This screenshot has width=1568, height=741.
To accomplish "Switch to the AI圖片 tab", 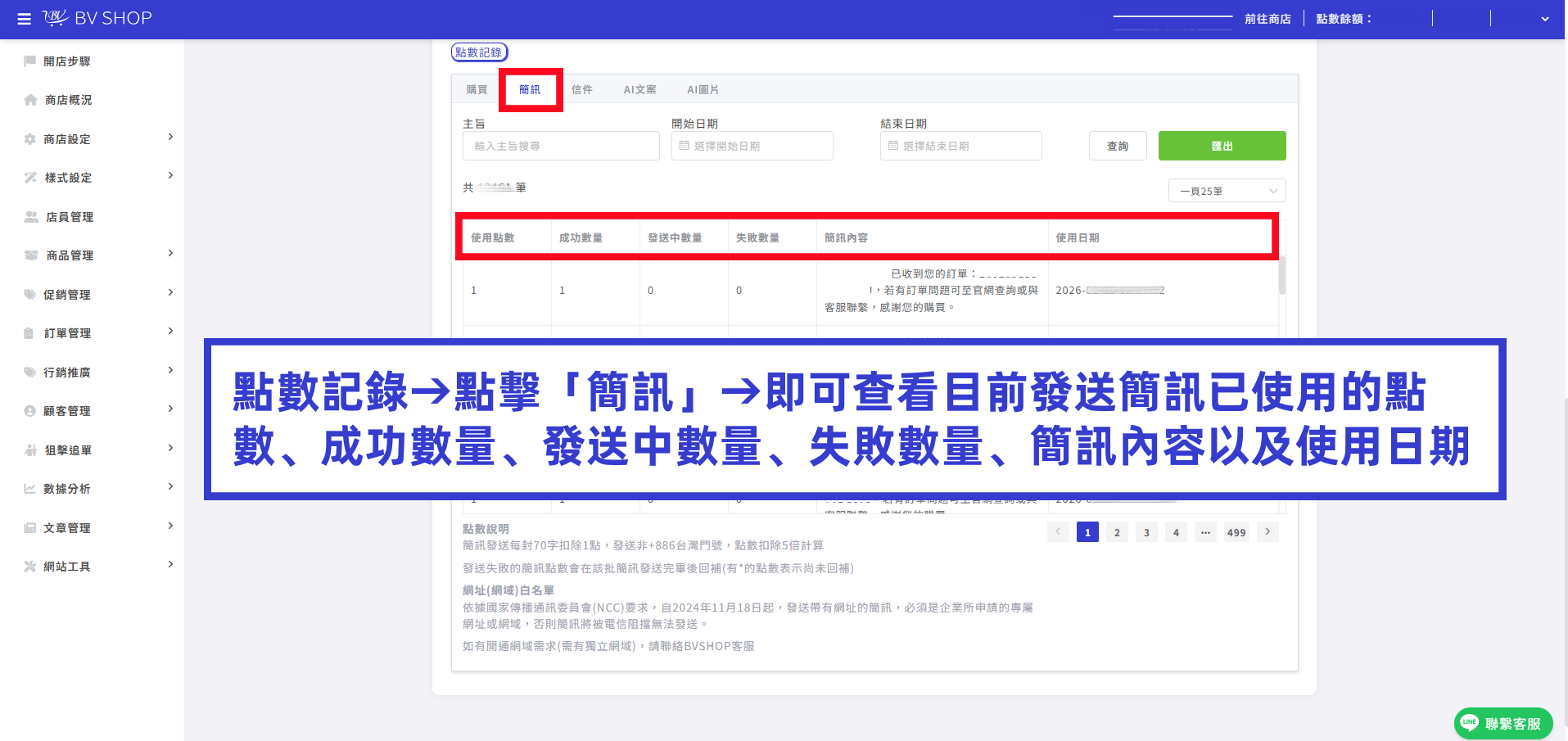I will pos(703,89).
